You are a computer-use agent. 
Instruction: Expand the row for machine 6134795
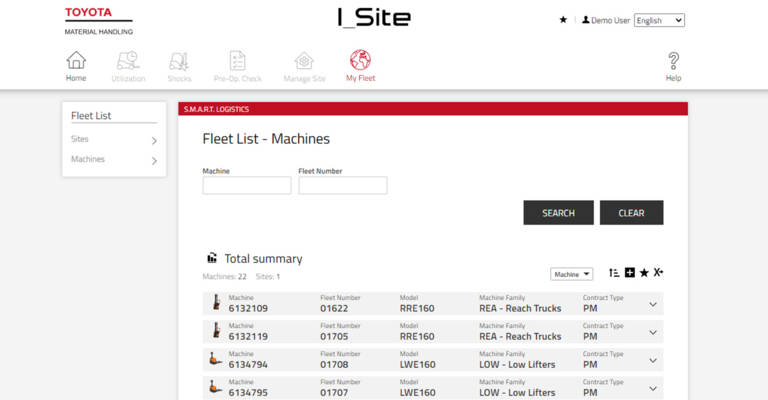(x=653, y=388)
